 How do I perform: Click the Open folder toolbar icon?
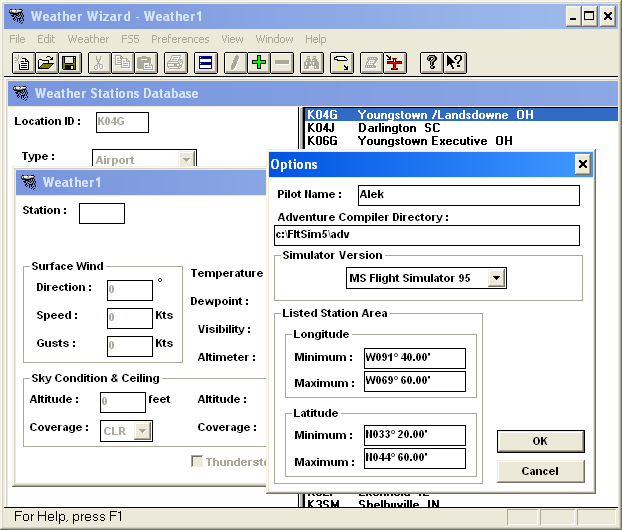[46, 63]
